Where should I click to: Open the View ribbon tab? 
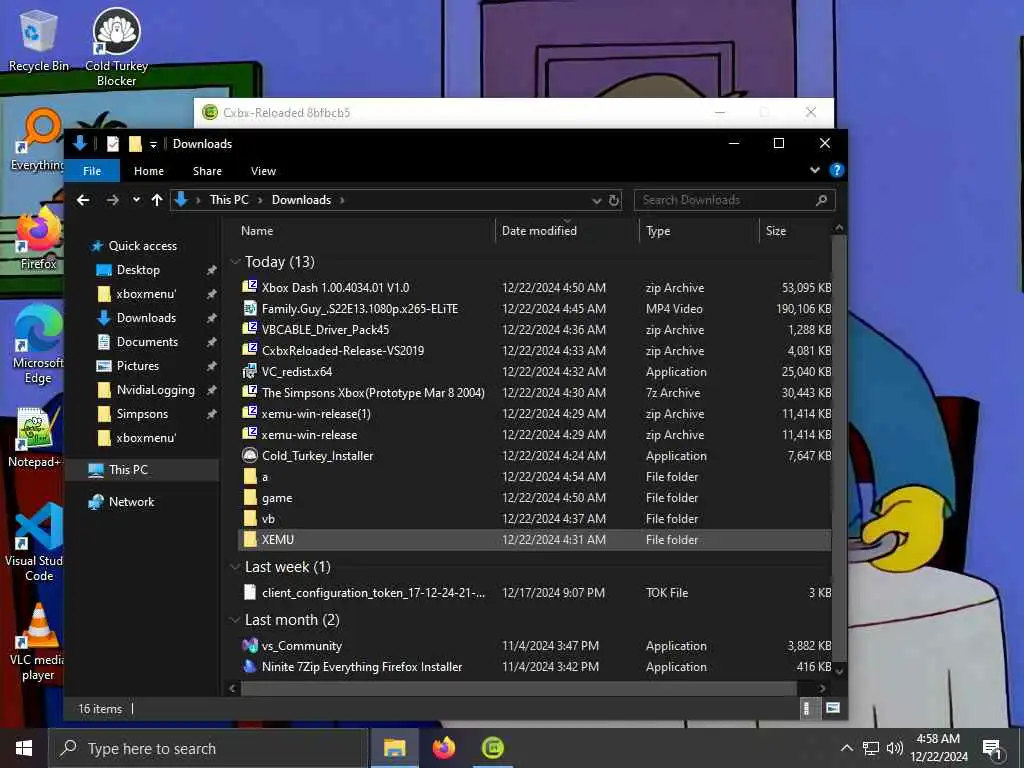point(263,171)
